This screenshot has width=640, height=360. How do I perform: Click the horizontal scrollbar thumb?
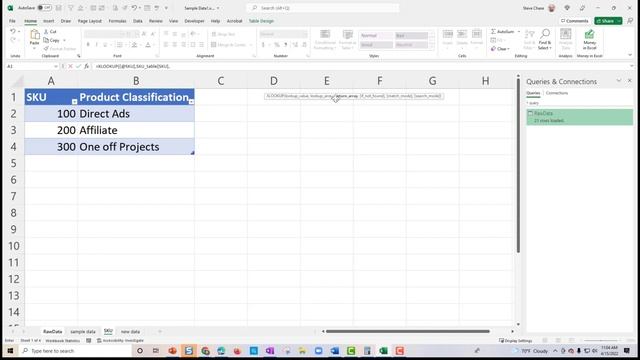(x=407, y=331)
